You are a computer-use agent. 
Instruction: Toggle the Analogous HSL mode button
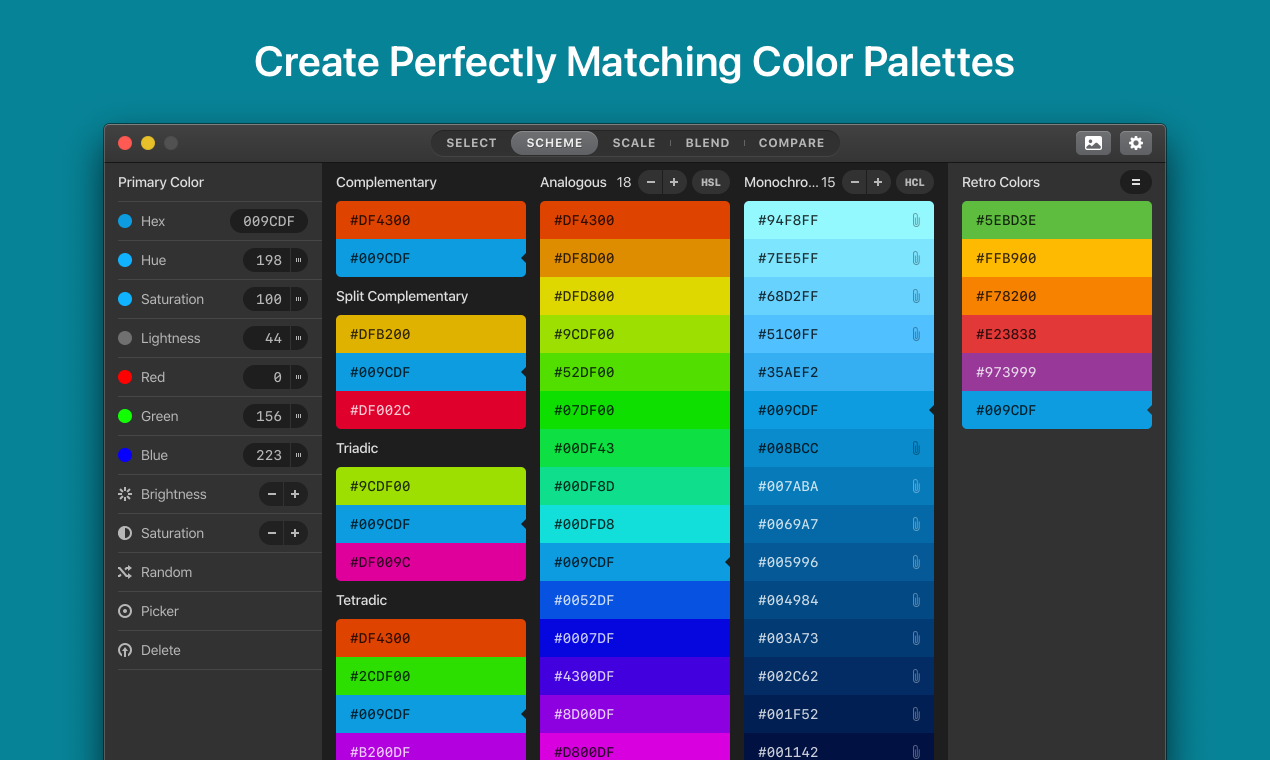tap(710, 182)
